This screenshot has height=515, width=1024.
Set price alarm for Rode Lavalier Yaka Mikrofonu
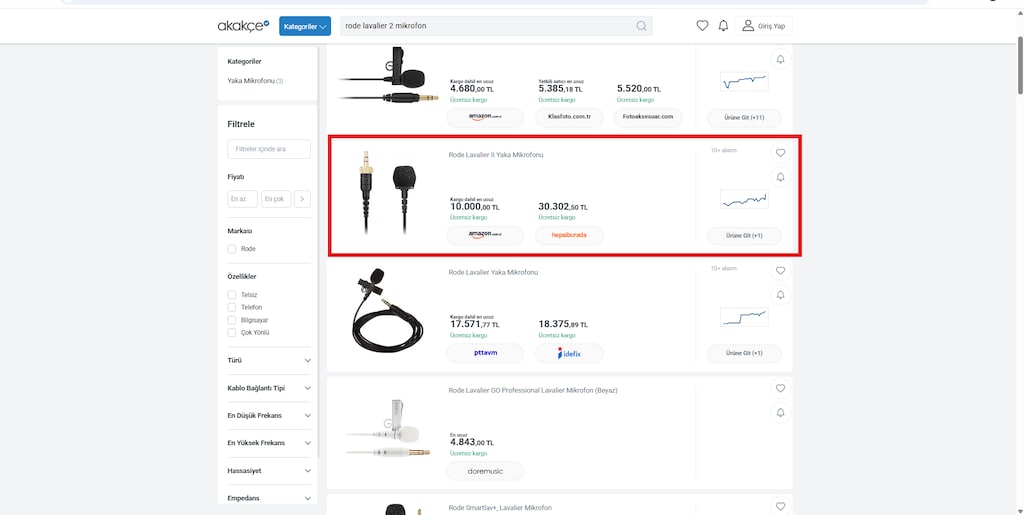[x=780, y=295]
